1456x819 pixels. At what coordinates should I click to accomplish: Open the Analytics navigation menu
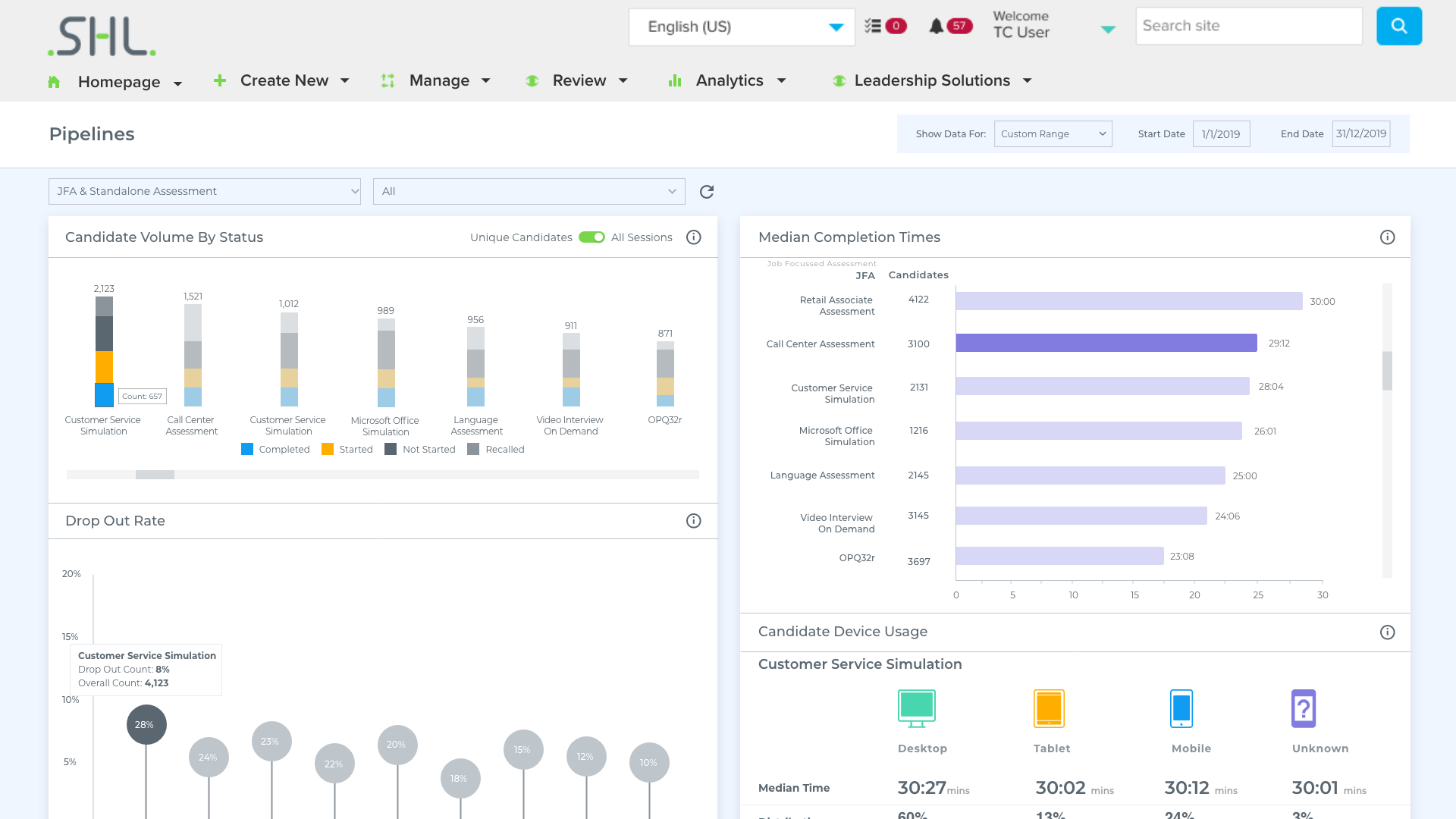729,80
